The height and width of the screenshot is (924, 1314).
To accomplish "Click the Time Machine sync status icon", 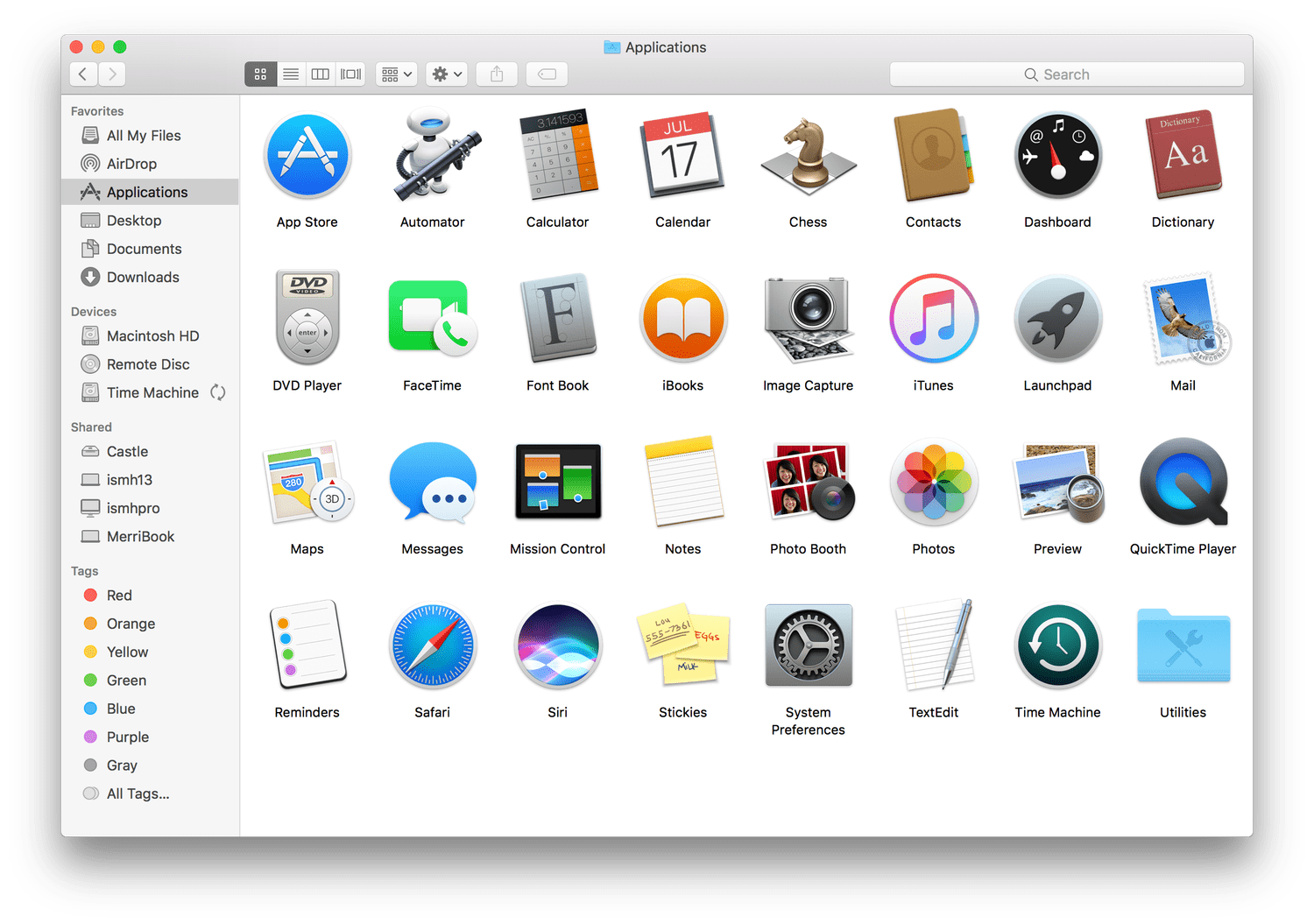I will 218,392.
